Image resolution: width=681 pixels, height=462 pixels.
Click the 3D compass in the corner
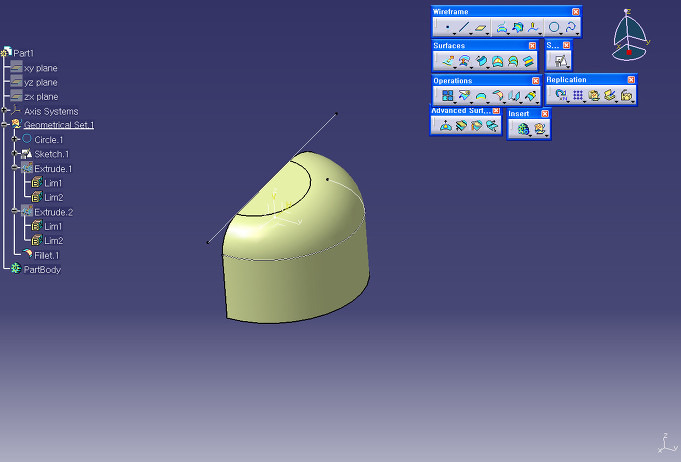pos(630,36)
